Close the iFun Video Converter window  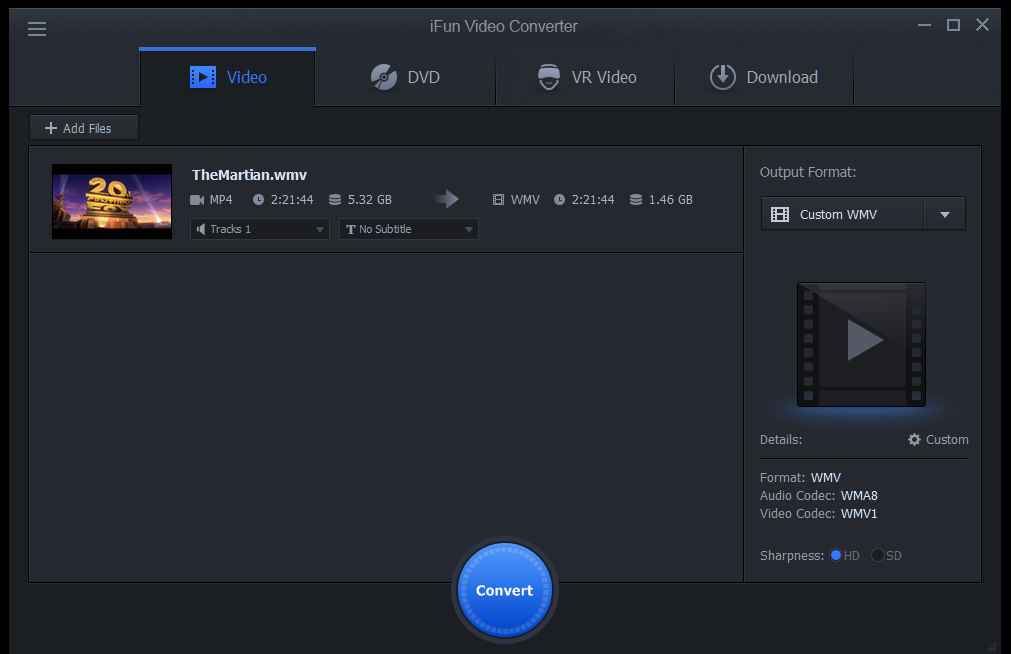983,25
